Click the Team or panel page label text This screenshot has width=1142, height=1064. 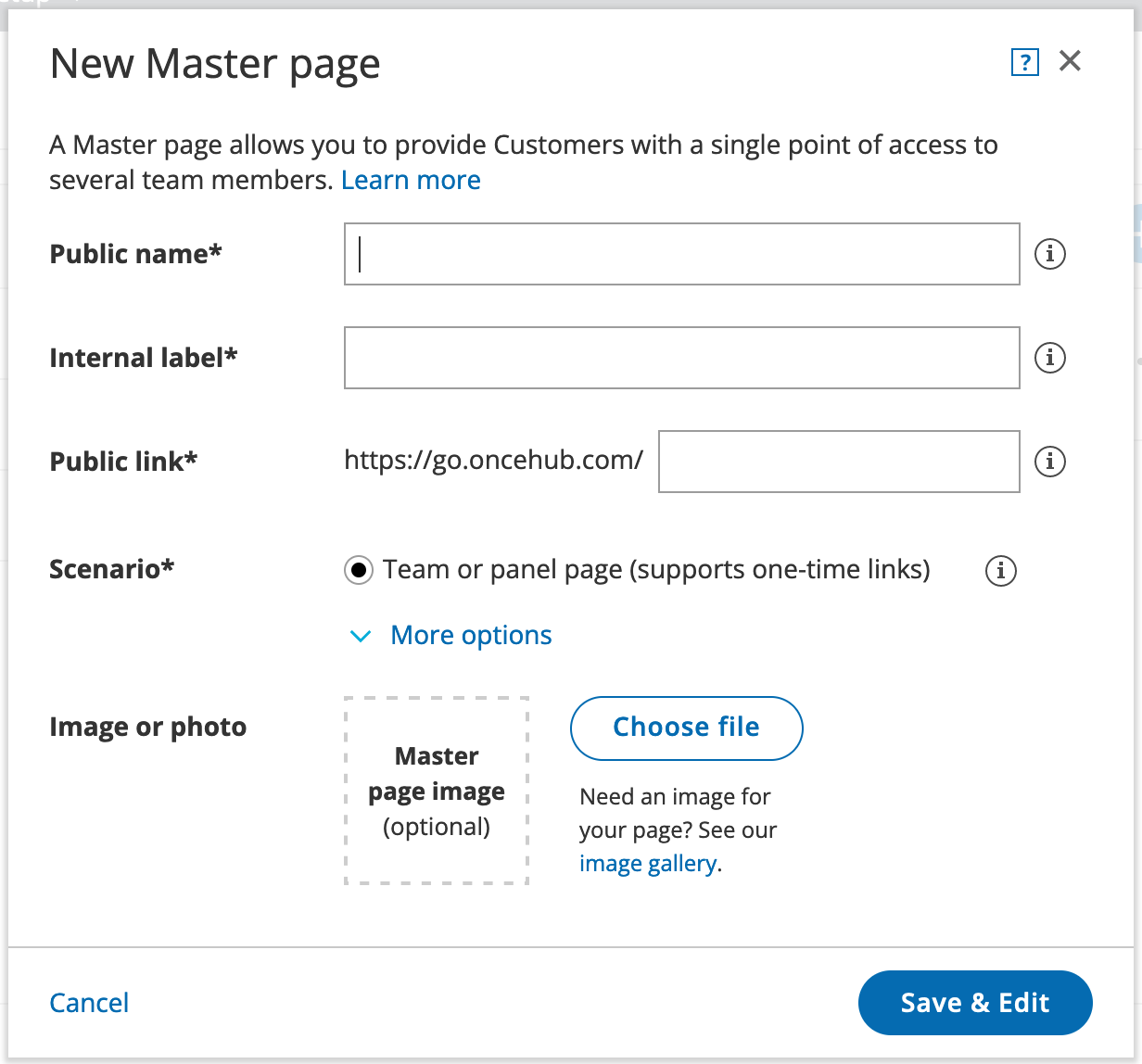656,569
